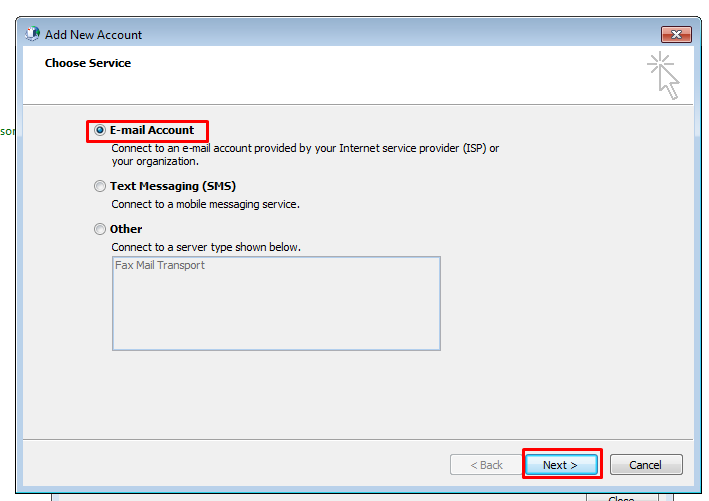Click the greyed-out < Back button
The image size is (709, 501).
[485, 465]
